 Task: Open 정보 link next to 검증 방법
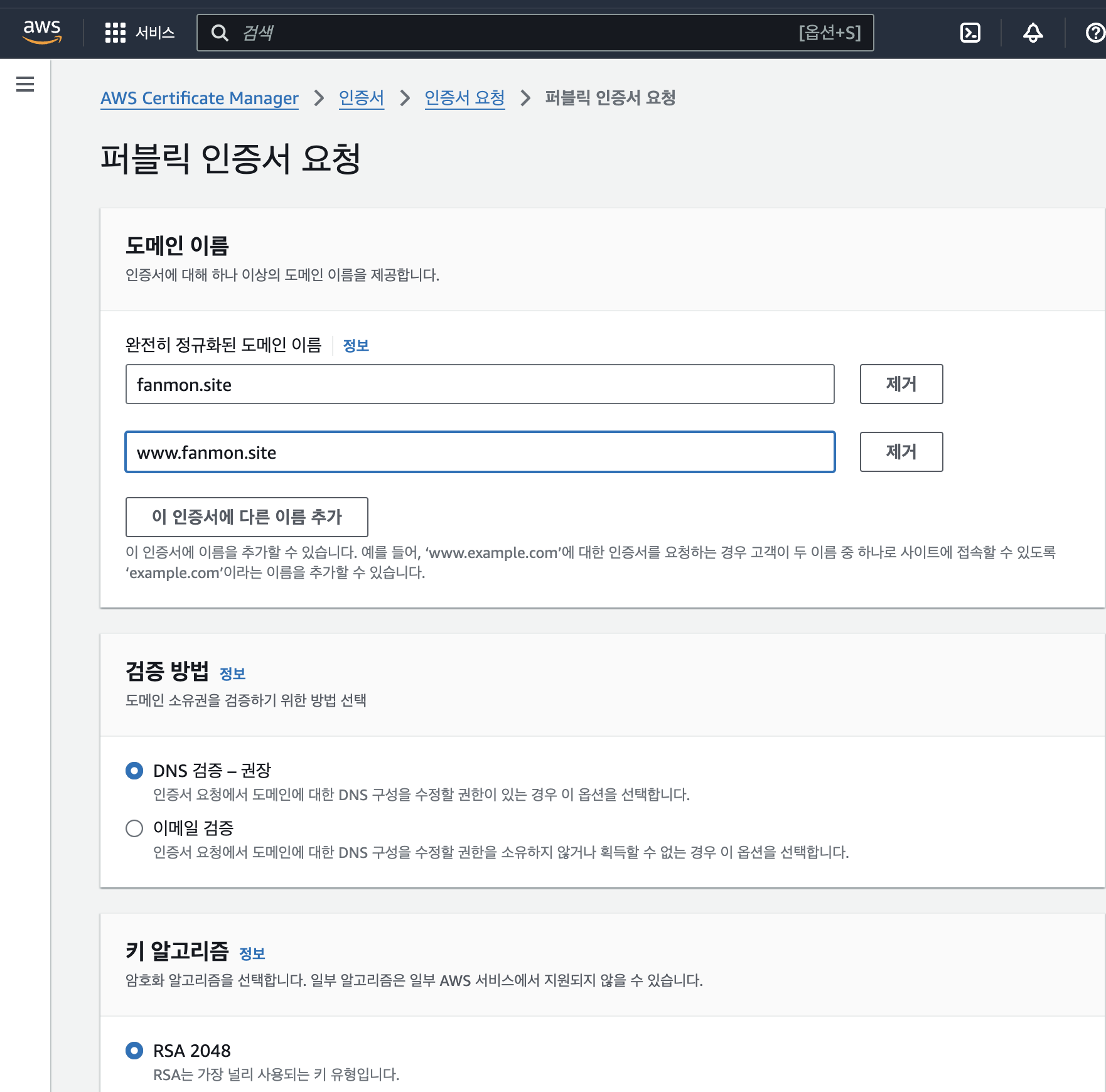[232, 673]
